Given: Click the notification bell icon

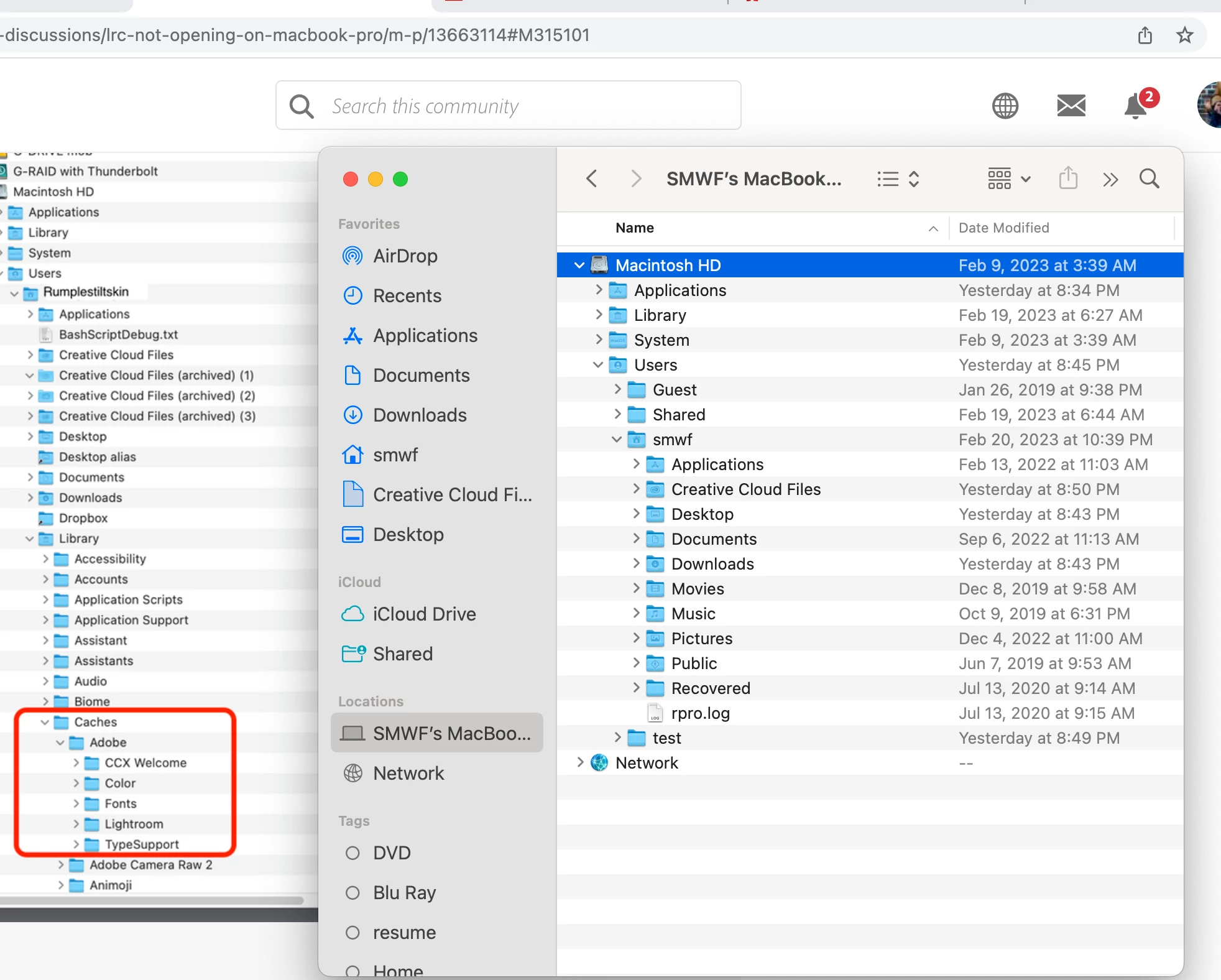Looking at the screenshot, I should (x=1136, y=106).
